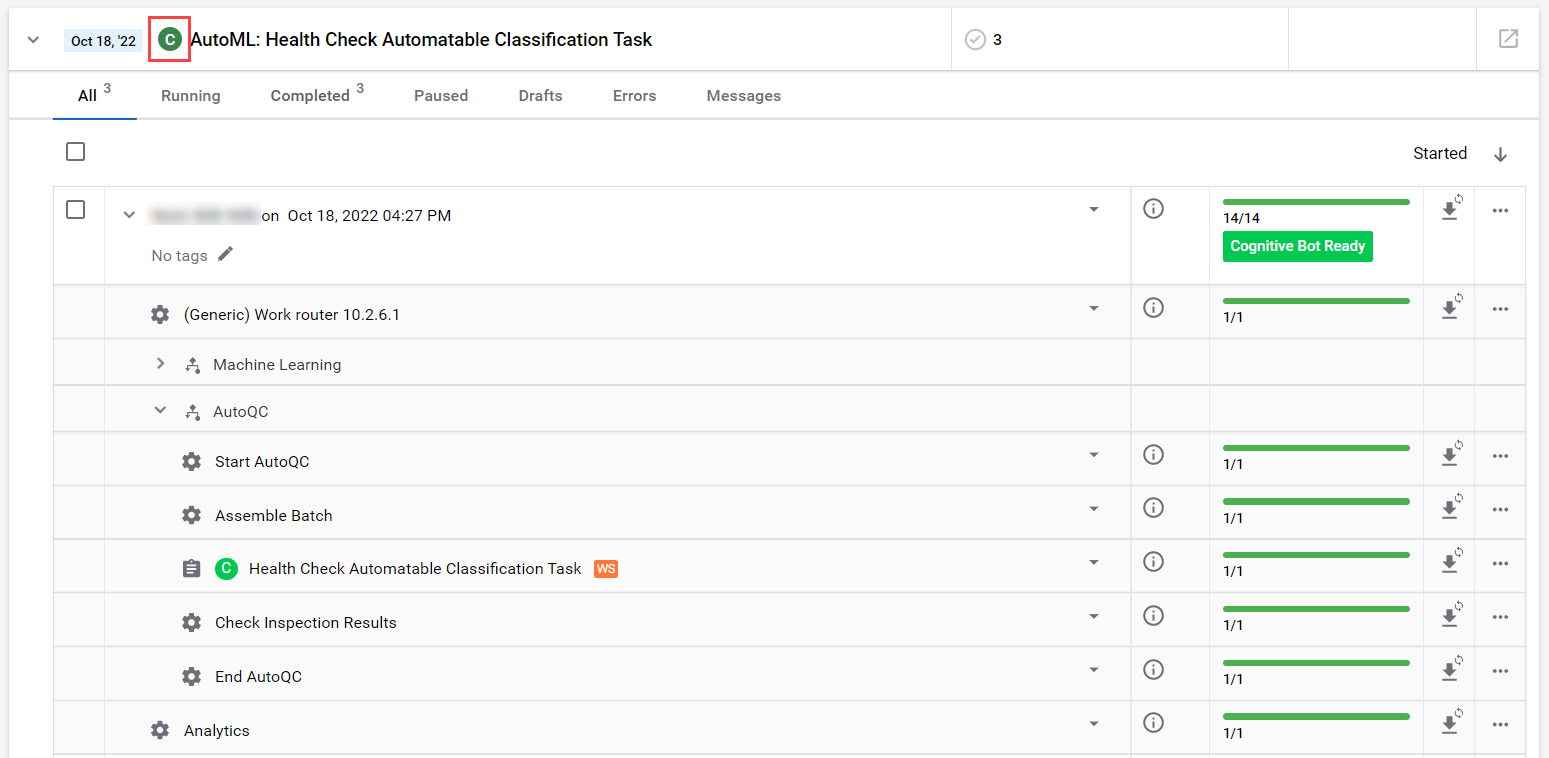Image resolution: width=1549 pixels, height=758 pixels.
Task: Expand the Machine Learning branch
Action: [x=160, y=364]
